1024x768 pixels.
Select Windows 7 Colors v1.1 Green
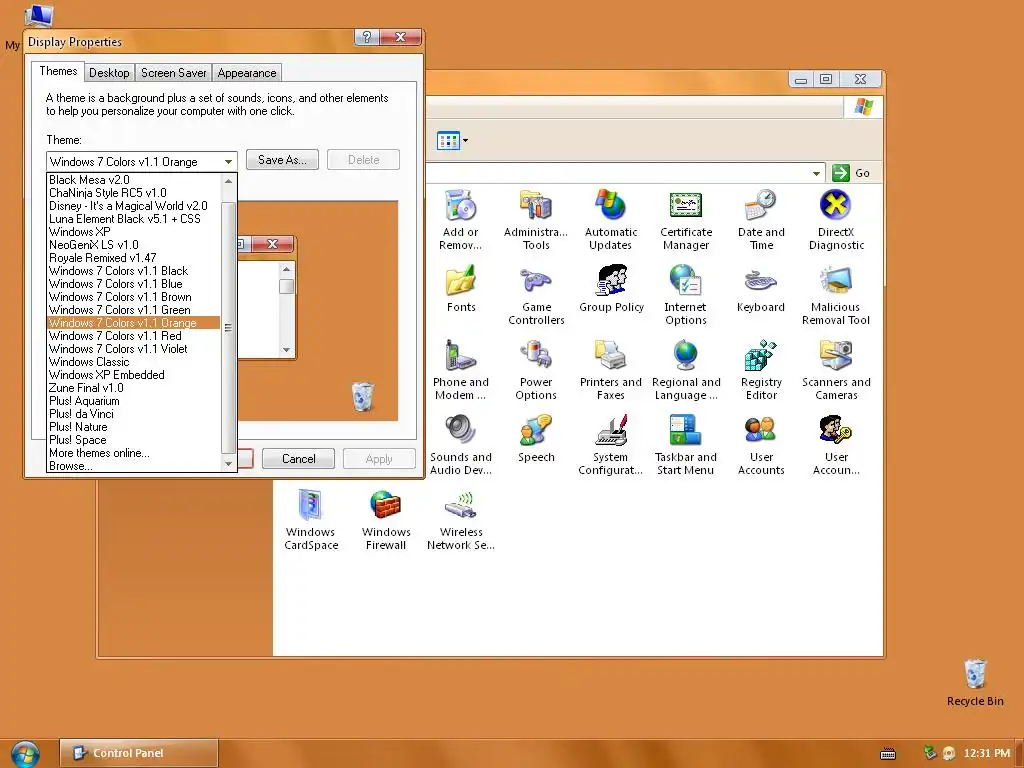pyautogui.click(x=134, y=310)
